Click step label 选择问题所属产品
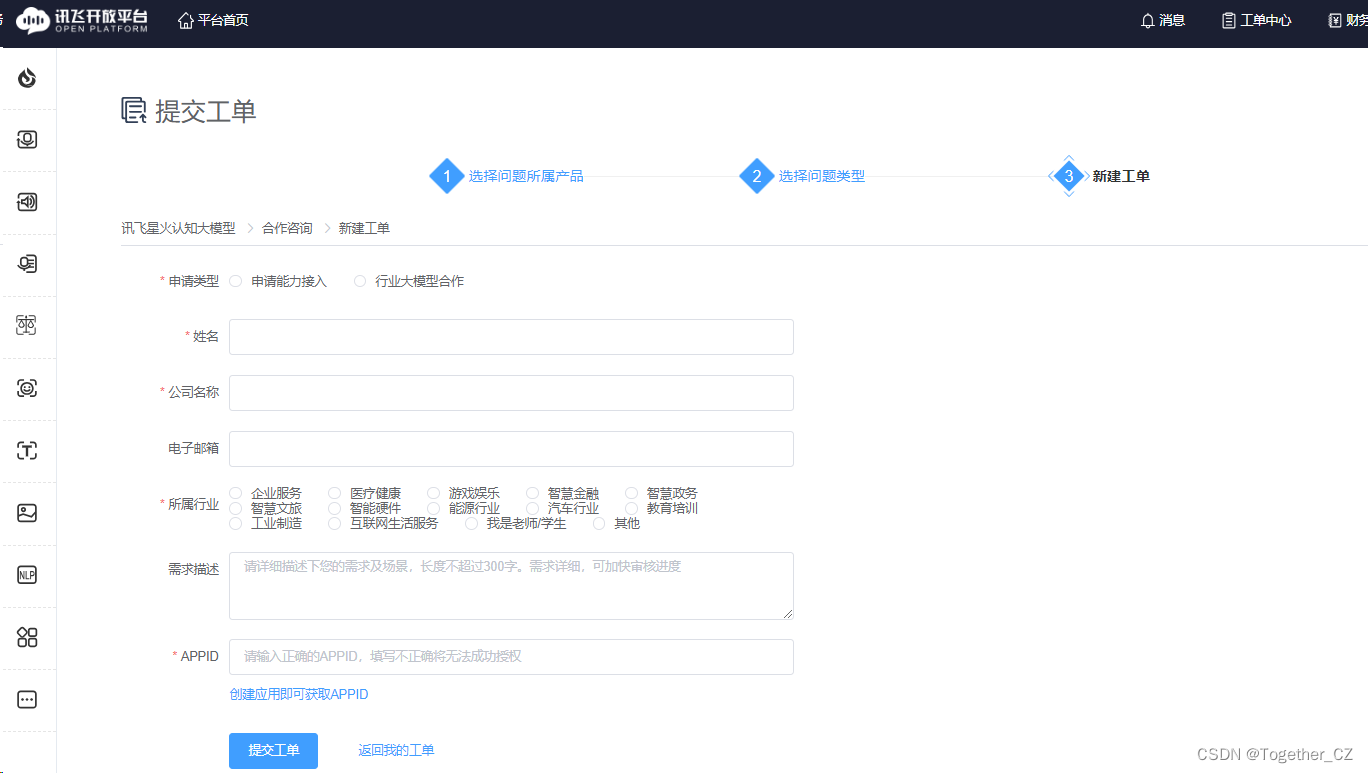The height and width of the screenshot is (773, 1368). 526,176
